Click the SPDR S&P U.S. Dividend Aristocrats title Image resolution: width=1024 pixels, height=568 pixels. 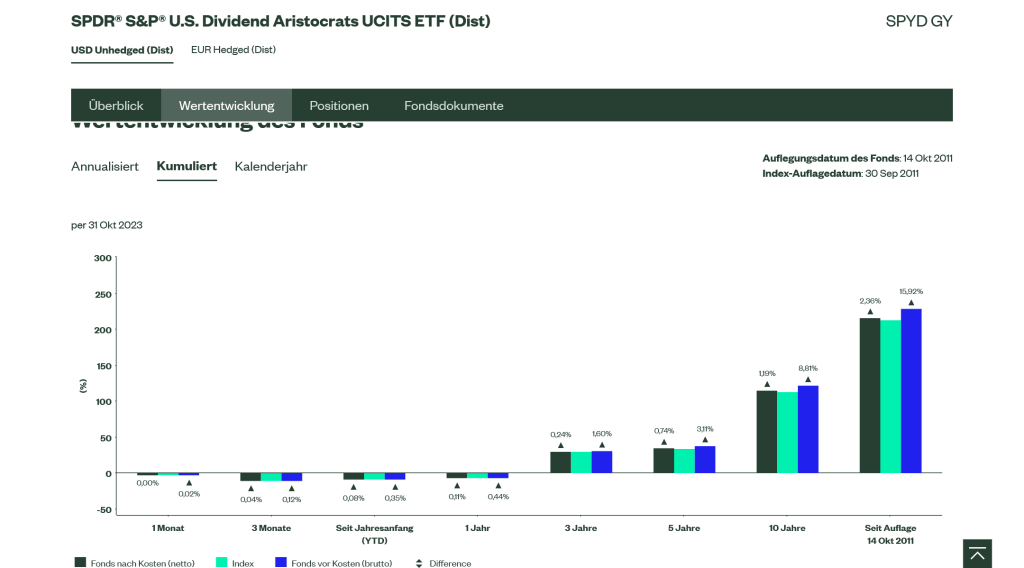coord(281,21)
